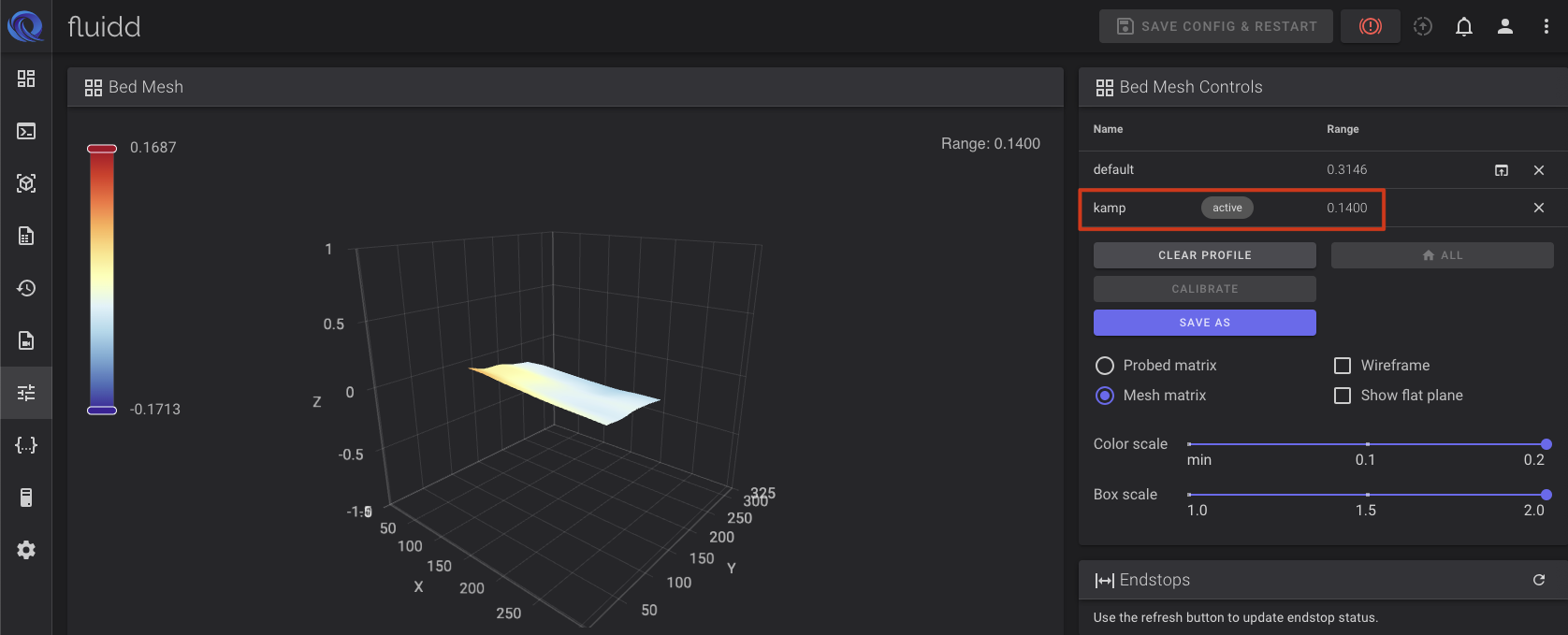
Task: Load the default mesh profile icon
Action: (x=1502, y=170)
